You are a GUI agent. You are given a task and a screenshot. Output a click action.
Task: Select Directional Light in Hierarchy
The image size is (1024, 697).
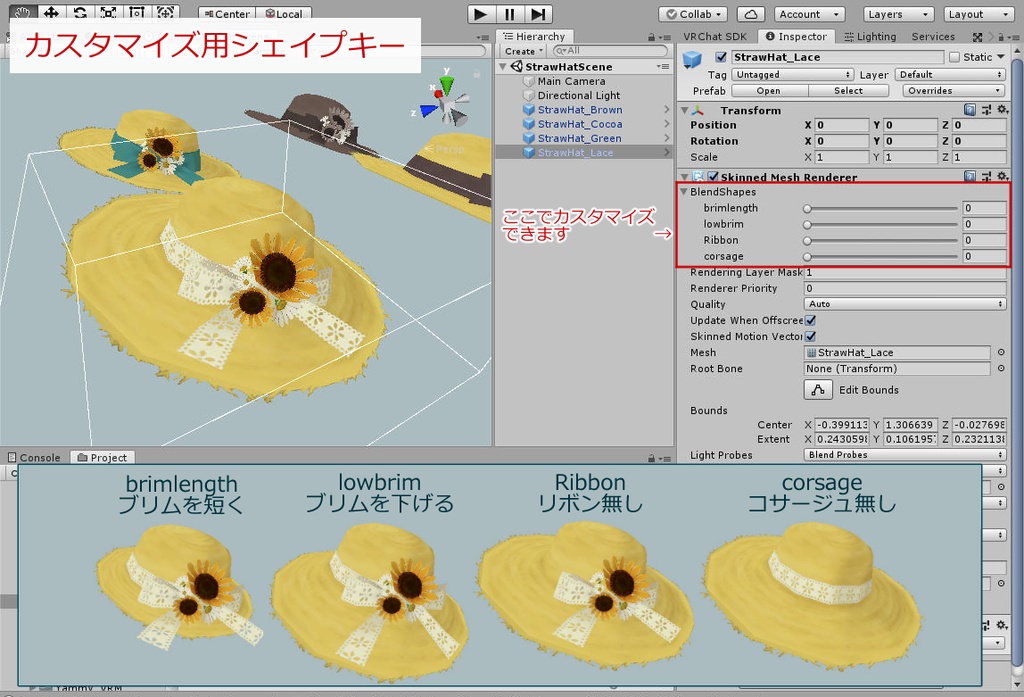pyautogui.click(x=579, y=95)
